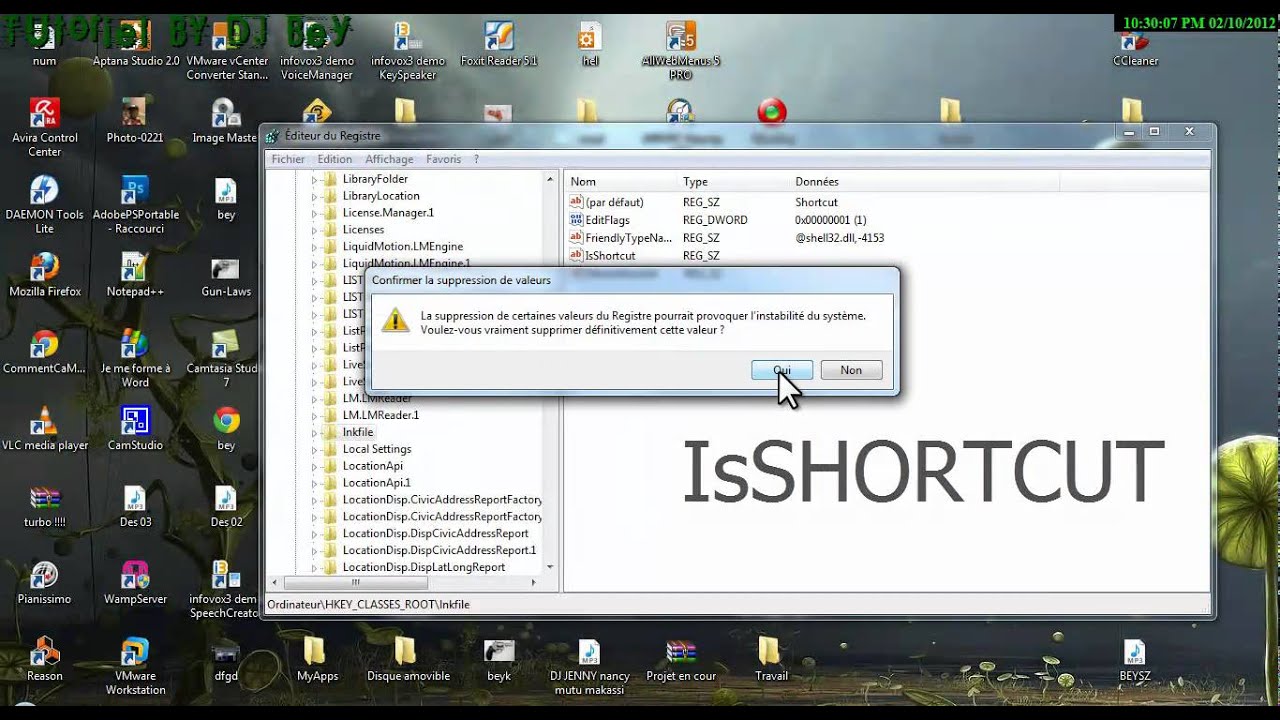Select the lnkfile key in tree
1280x720 pixels.
click(x=357, y=432)
